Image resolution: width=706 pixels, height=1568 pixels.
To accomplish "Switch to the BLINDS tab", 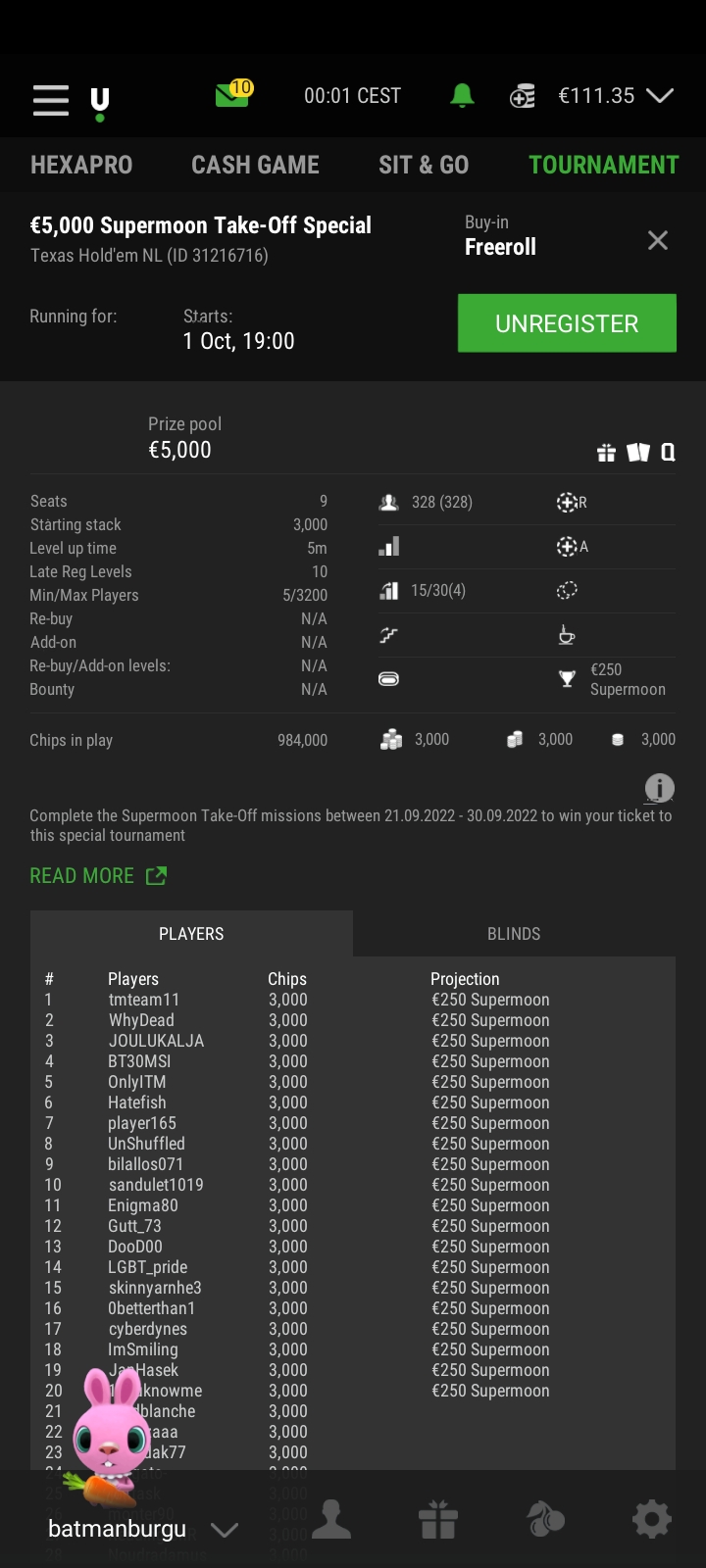I will (x=514, y=934).
